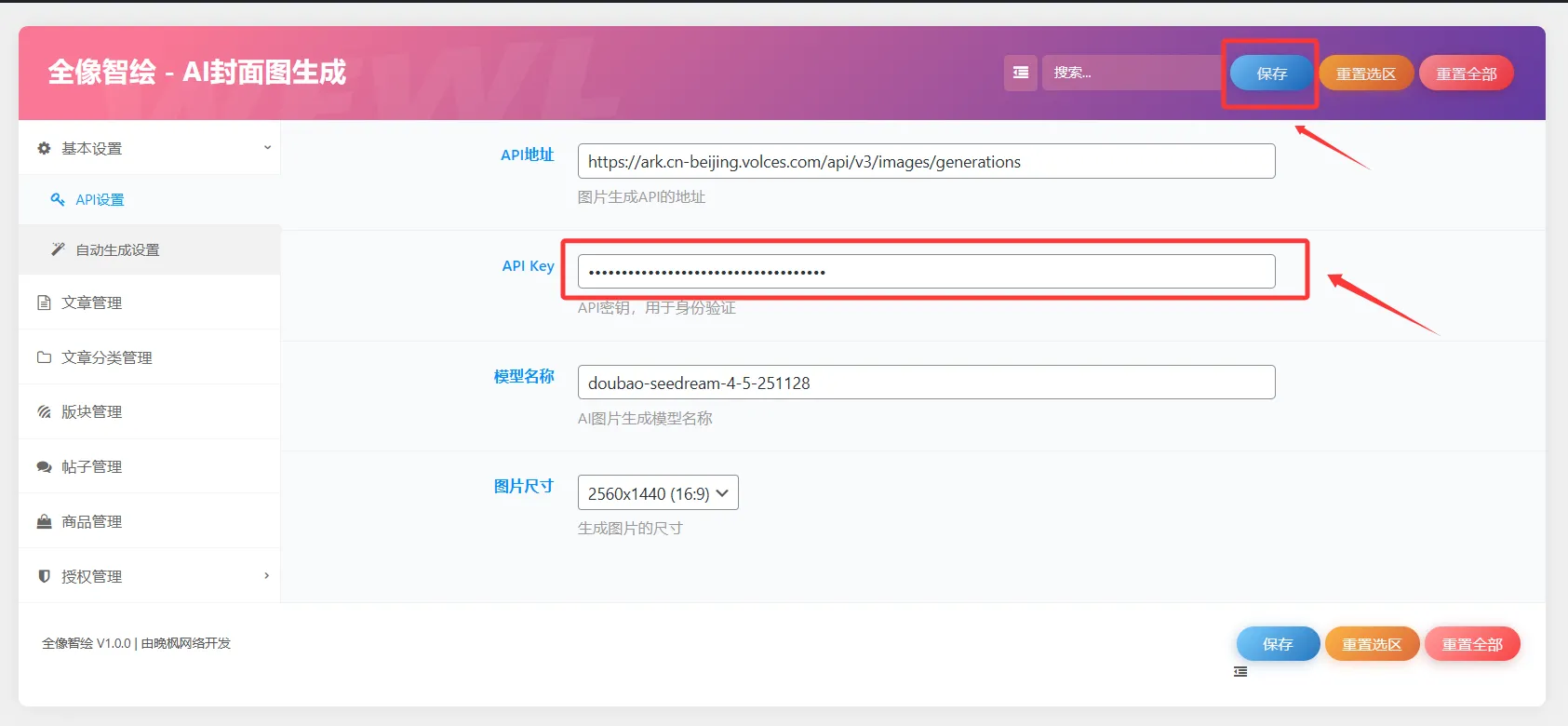
Task: Collapse the 基本设置 section chevron
Action: pos(267,148)
